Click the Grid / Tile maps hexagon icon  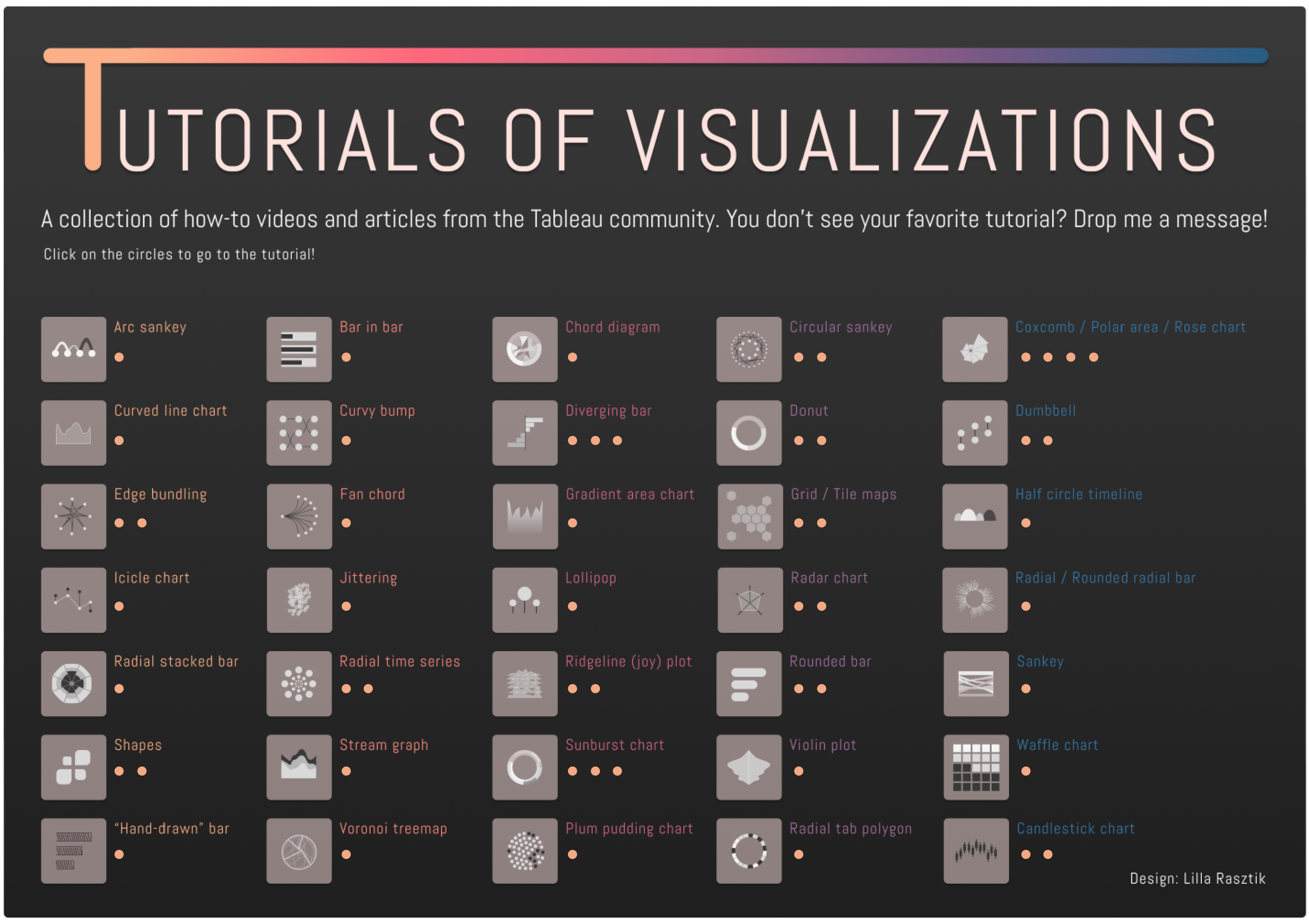click(x=750, y=516)
